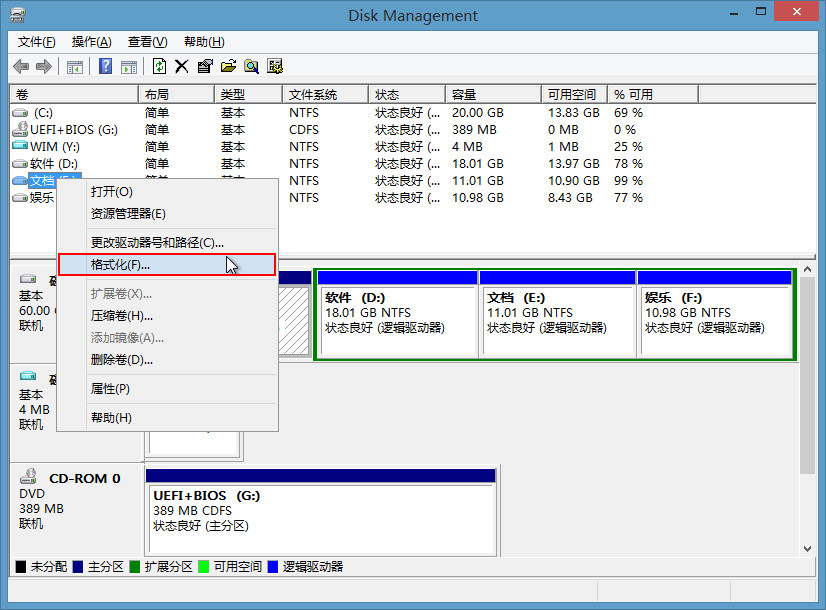
Task: Click the blue Help question mark icon
Action: (x=105, y=67)
